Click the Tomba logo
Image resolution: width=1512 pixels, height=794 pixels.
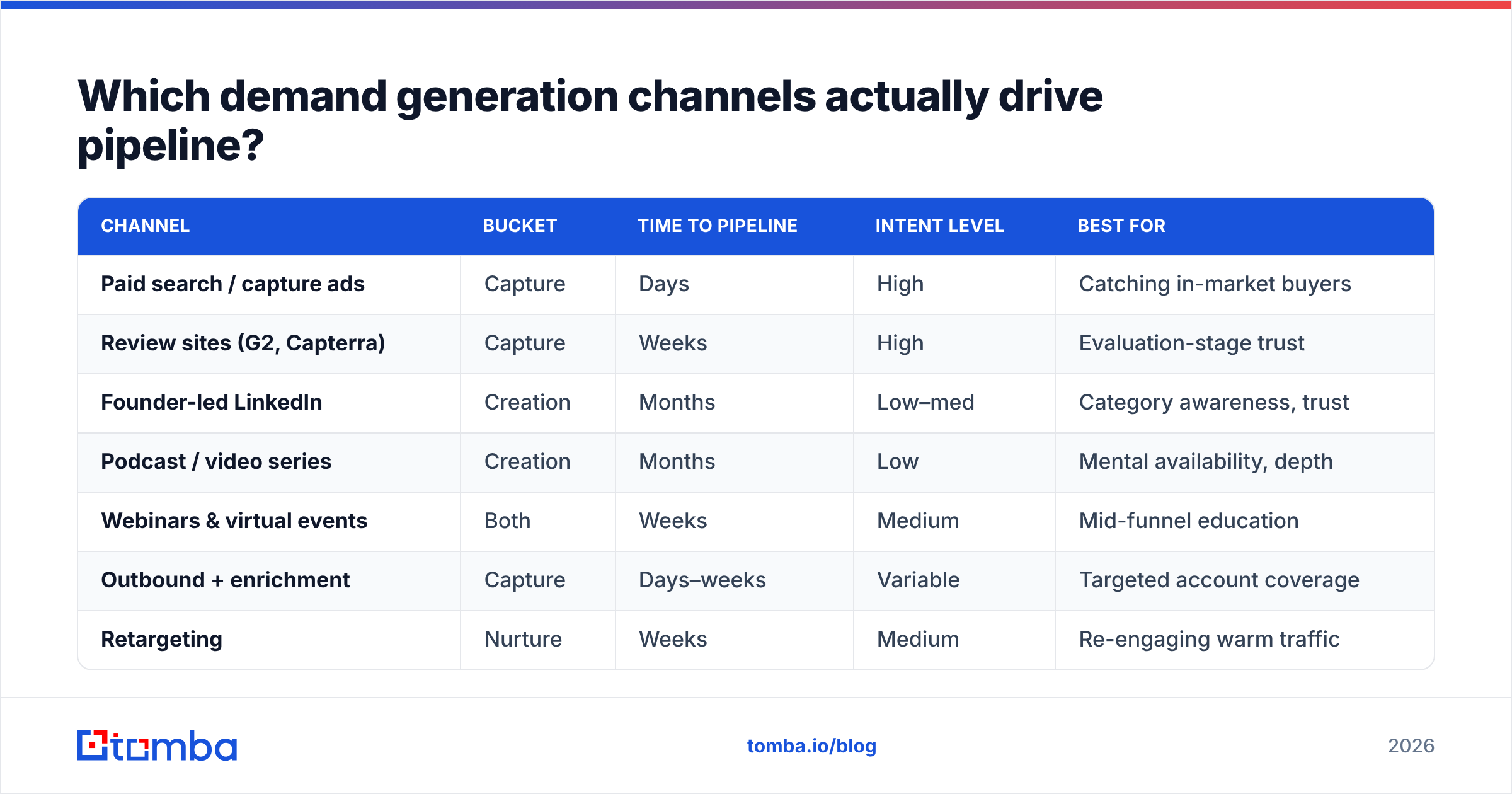point(157,745)
